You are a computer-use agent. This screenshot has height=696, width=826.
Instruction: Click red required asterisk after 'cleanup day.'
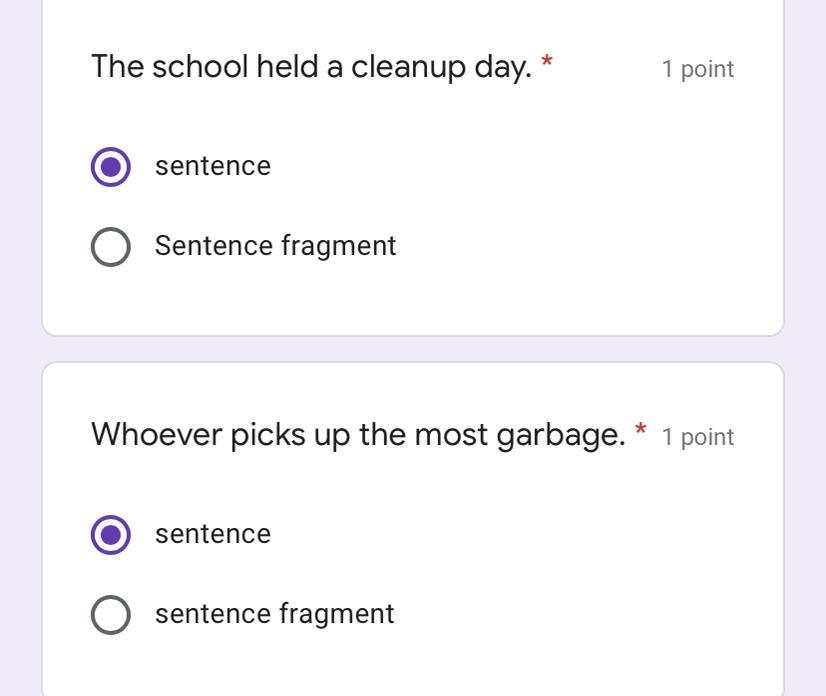(547, 65)
